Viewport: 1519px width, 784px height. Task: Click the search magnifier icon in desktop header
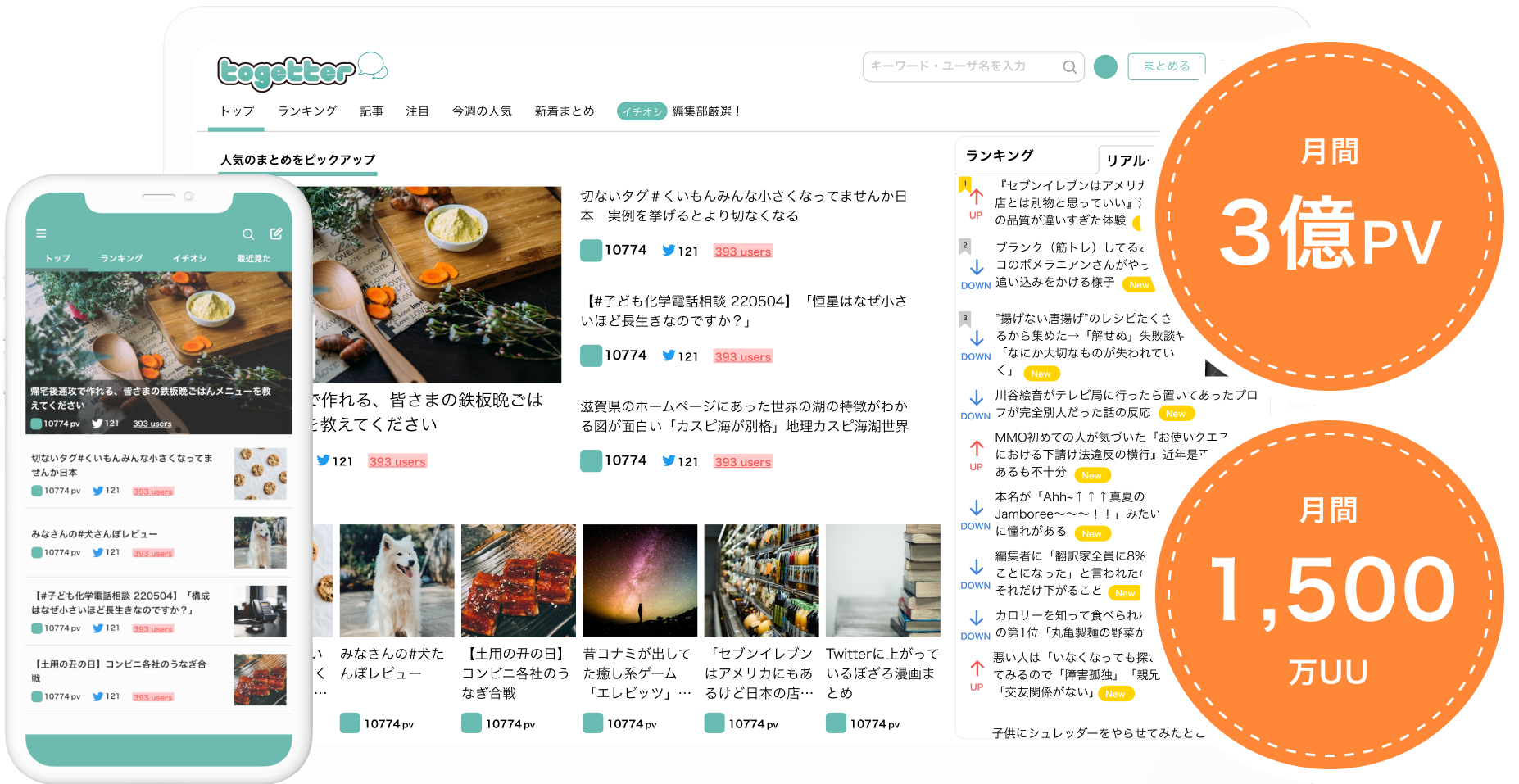point(1069,67)
